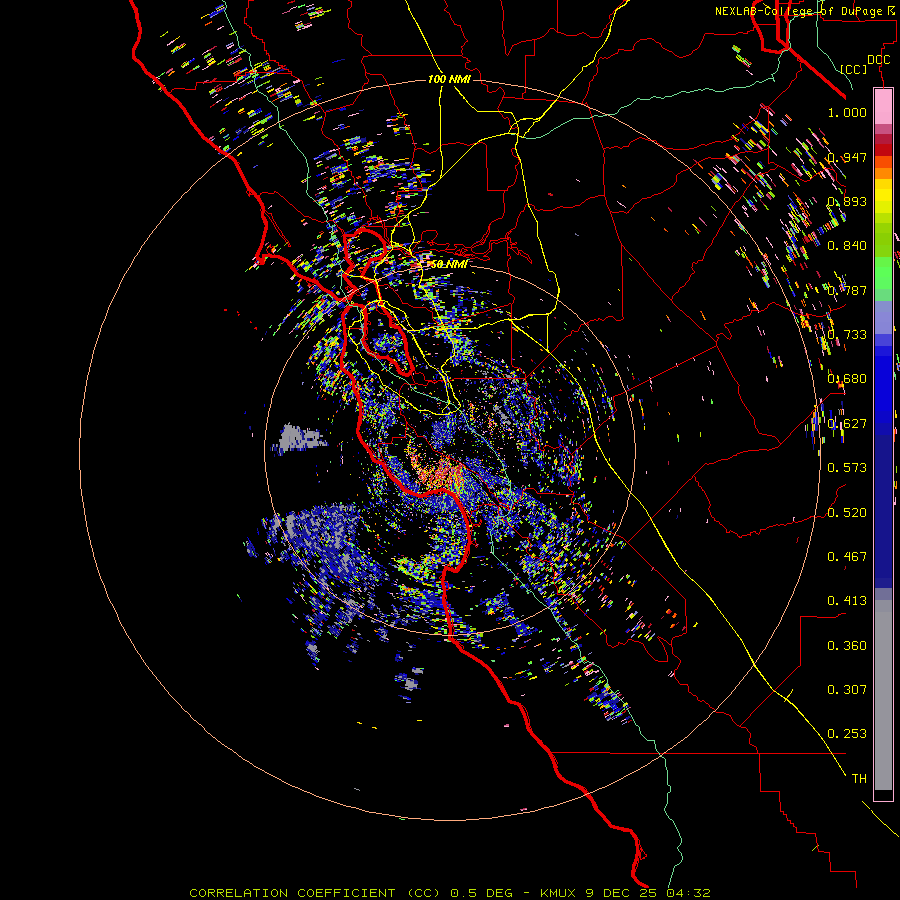Select the 0.680 scale value
This screenshot has width=900, height=900.
(x=847, y=379)
